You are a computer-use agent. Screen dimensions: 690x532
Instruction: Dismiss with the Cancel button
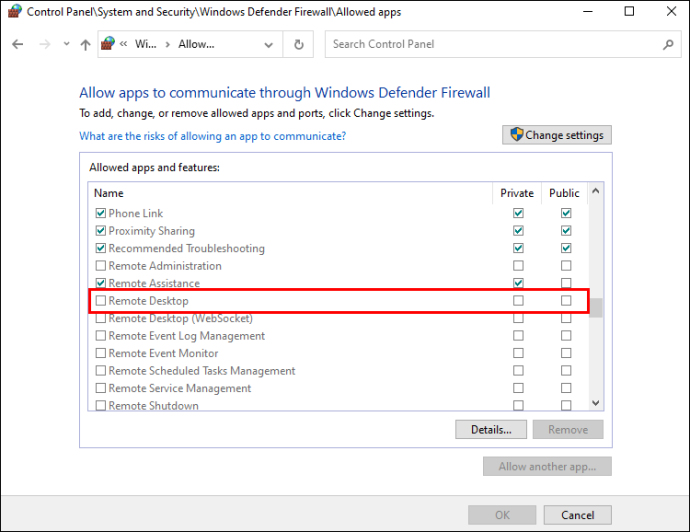pyautogui.click(x=577, y=515)
